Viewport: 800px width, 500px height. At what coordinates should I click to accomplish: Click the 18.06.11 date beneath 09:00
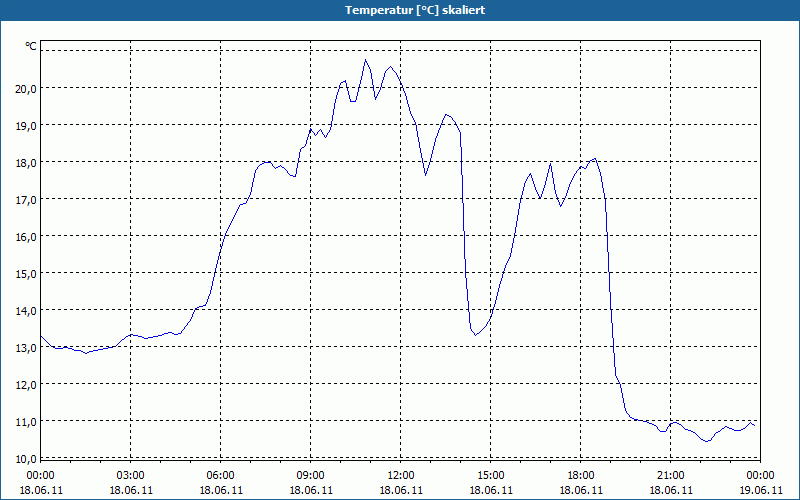coord(311,490)
